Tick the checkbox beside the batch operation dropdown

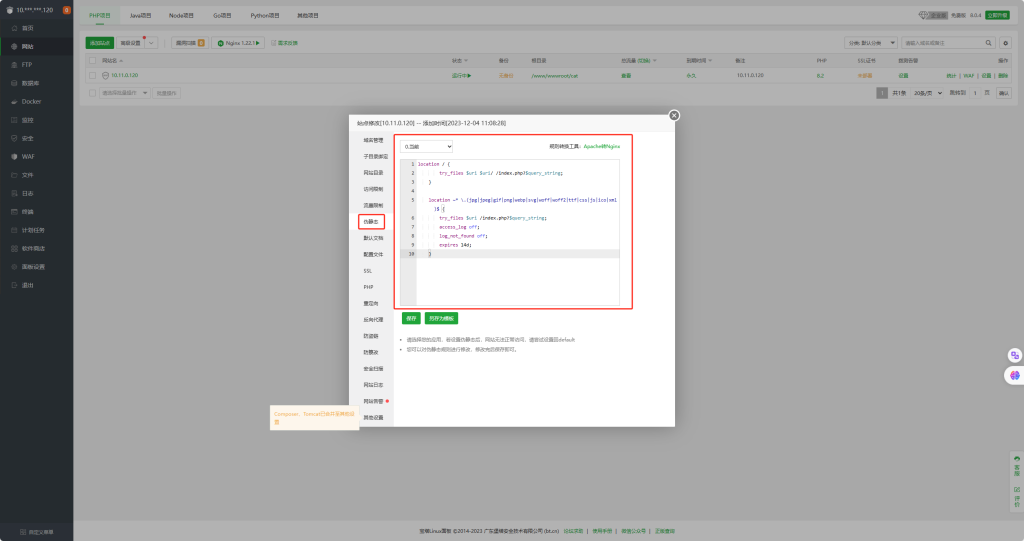tap(92, 93)
